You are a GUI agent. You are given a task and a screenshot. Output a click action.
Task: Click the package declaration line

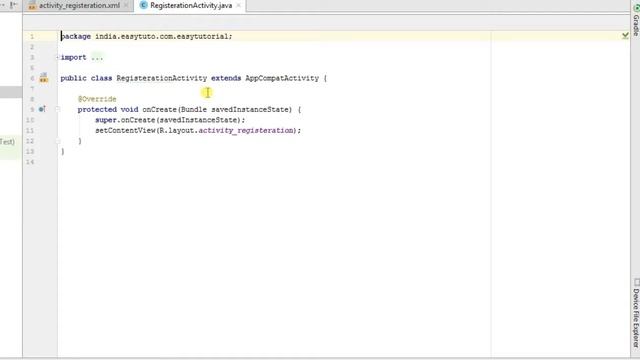pos(146,36)
